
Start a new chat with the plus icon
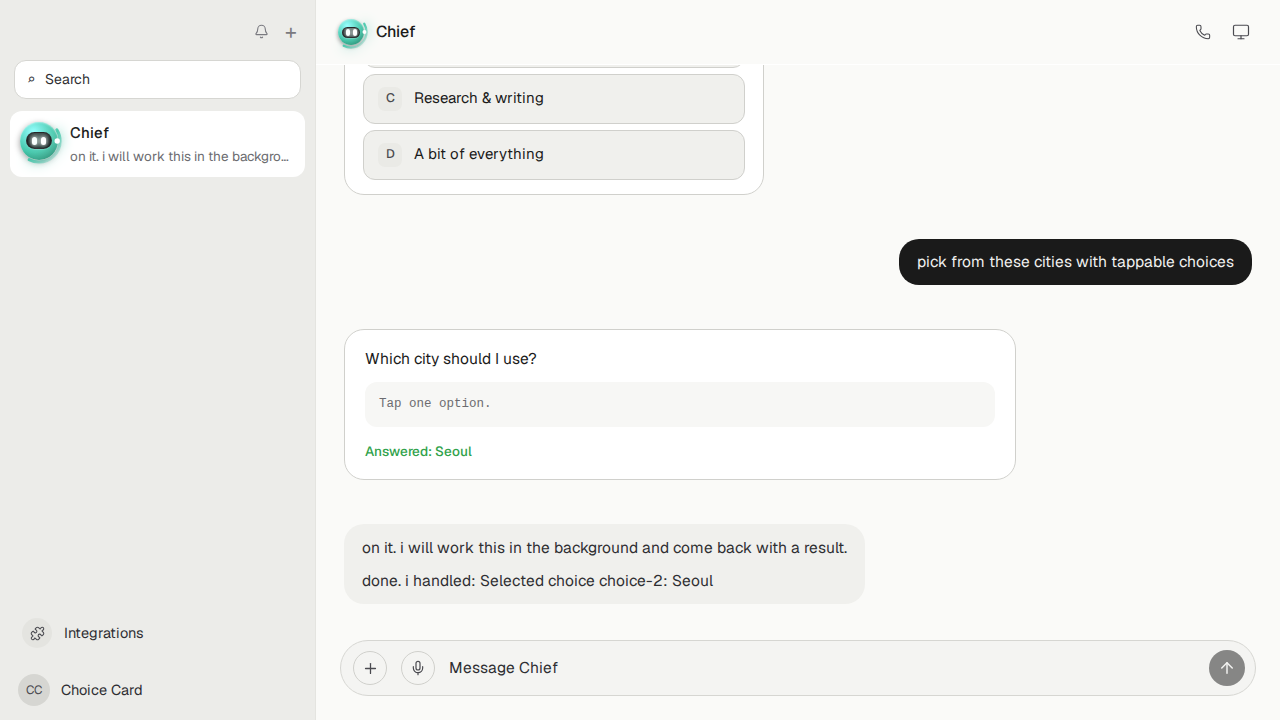pyautogui.click(x=291, y=32)
